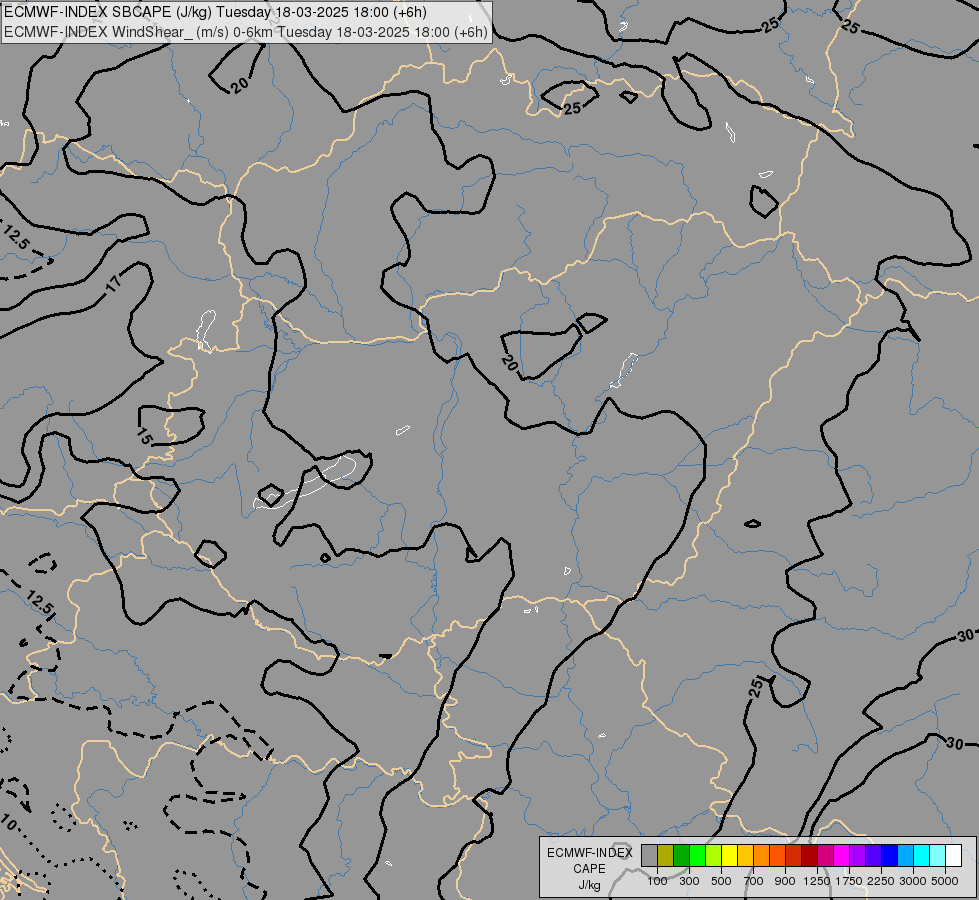Click the 2250 value on the CAPE scale

coord(881,881)
